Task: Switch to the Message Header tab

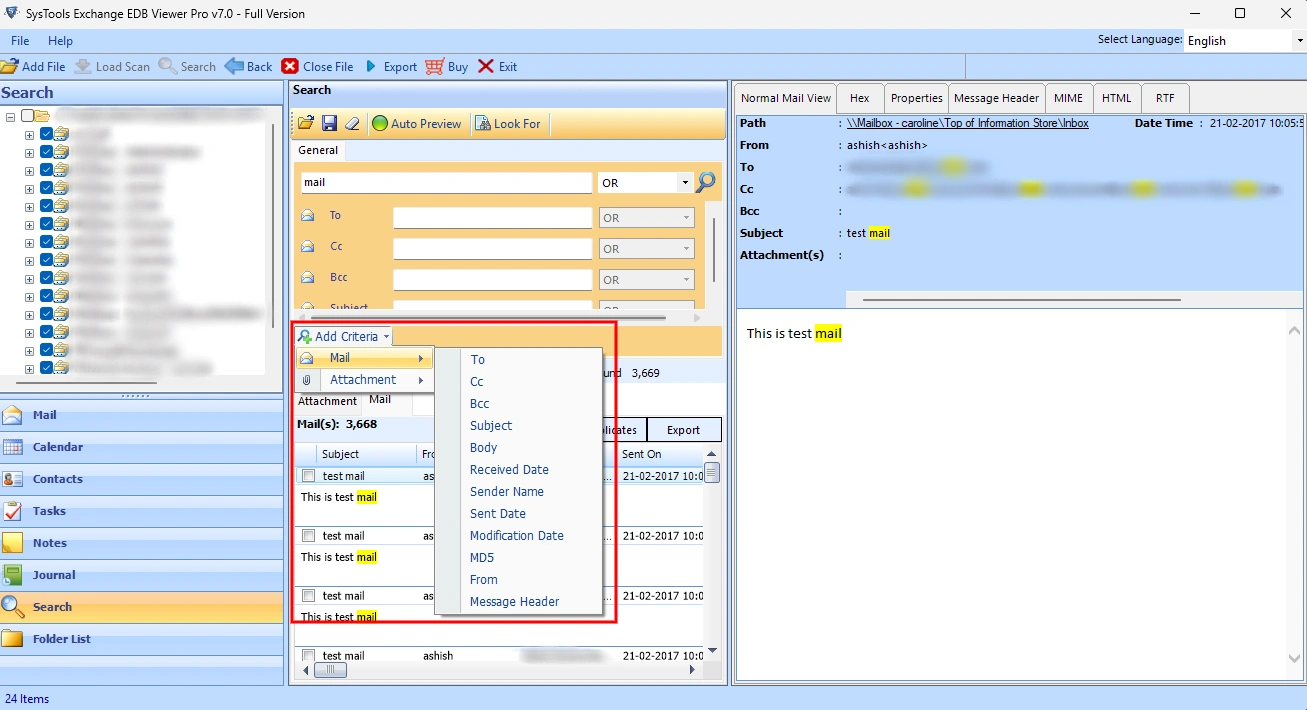Action: [996, 98]
